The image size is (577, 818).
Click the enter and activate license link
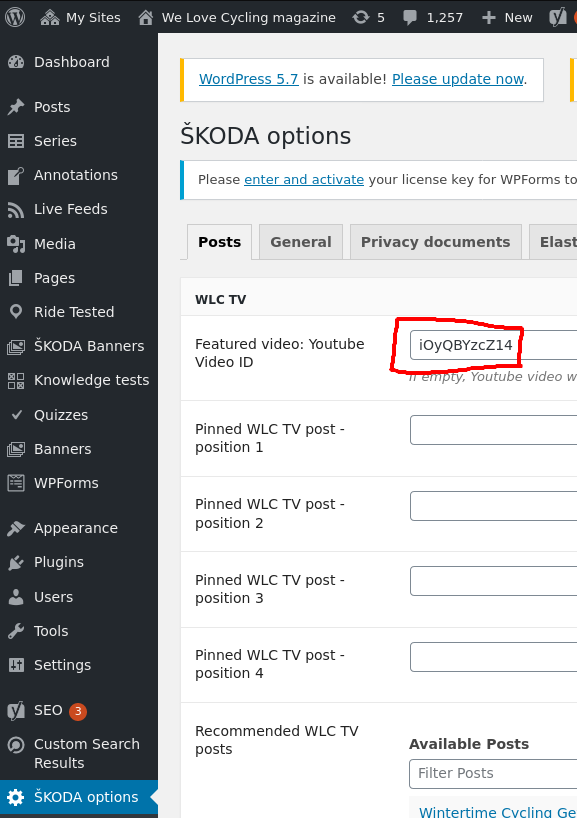pyautogui.click(x=303, y=180)
